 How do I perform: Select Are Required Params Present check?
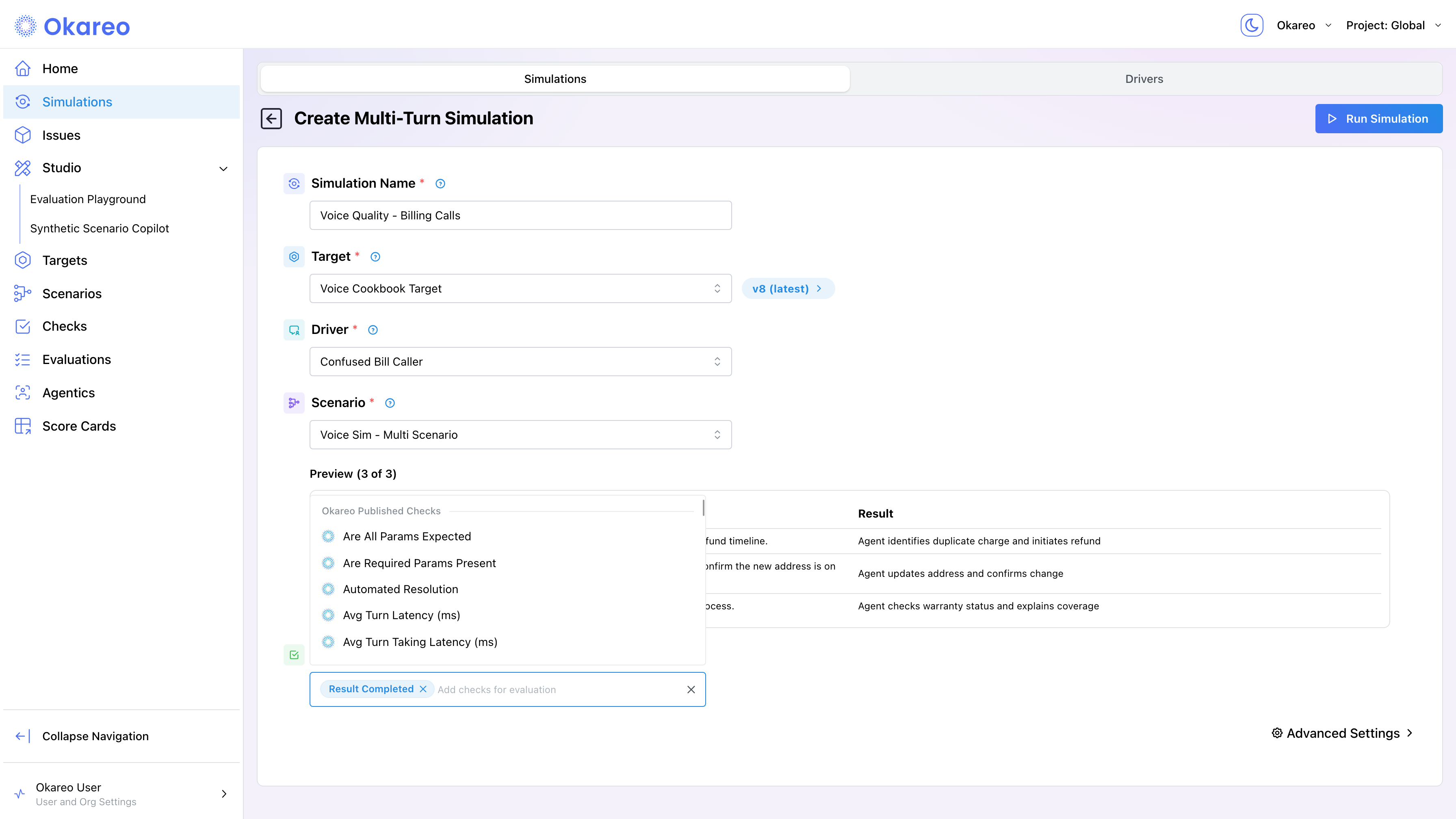507,563
